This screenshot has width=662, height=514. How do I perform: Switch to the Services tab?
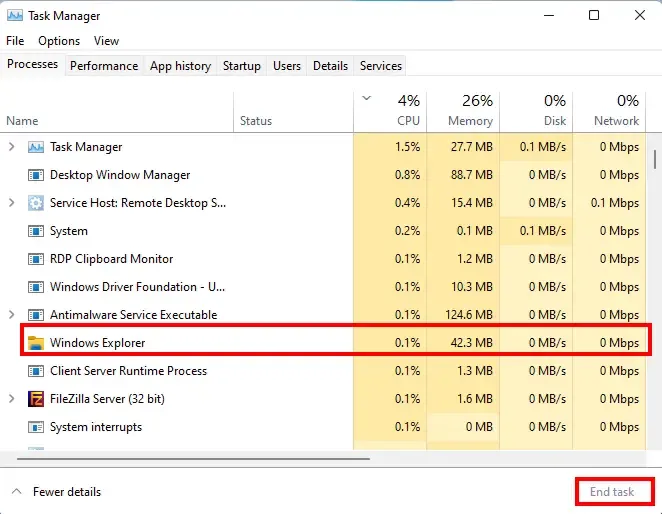[x=381, y=66]
